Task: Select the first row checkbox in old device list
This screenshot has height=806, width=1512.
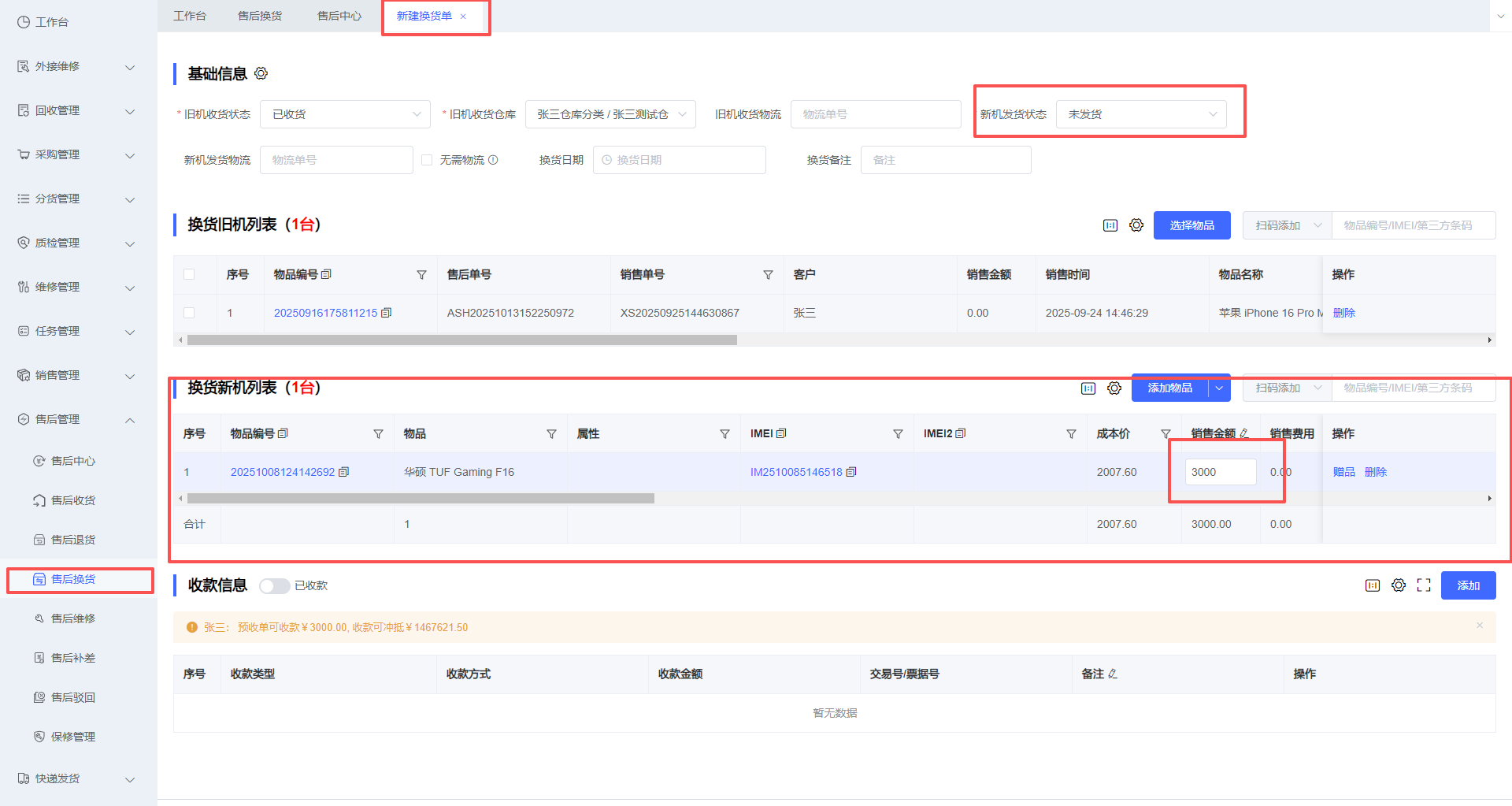Action: pos(189,313)
